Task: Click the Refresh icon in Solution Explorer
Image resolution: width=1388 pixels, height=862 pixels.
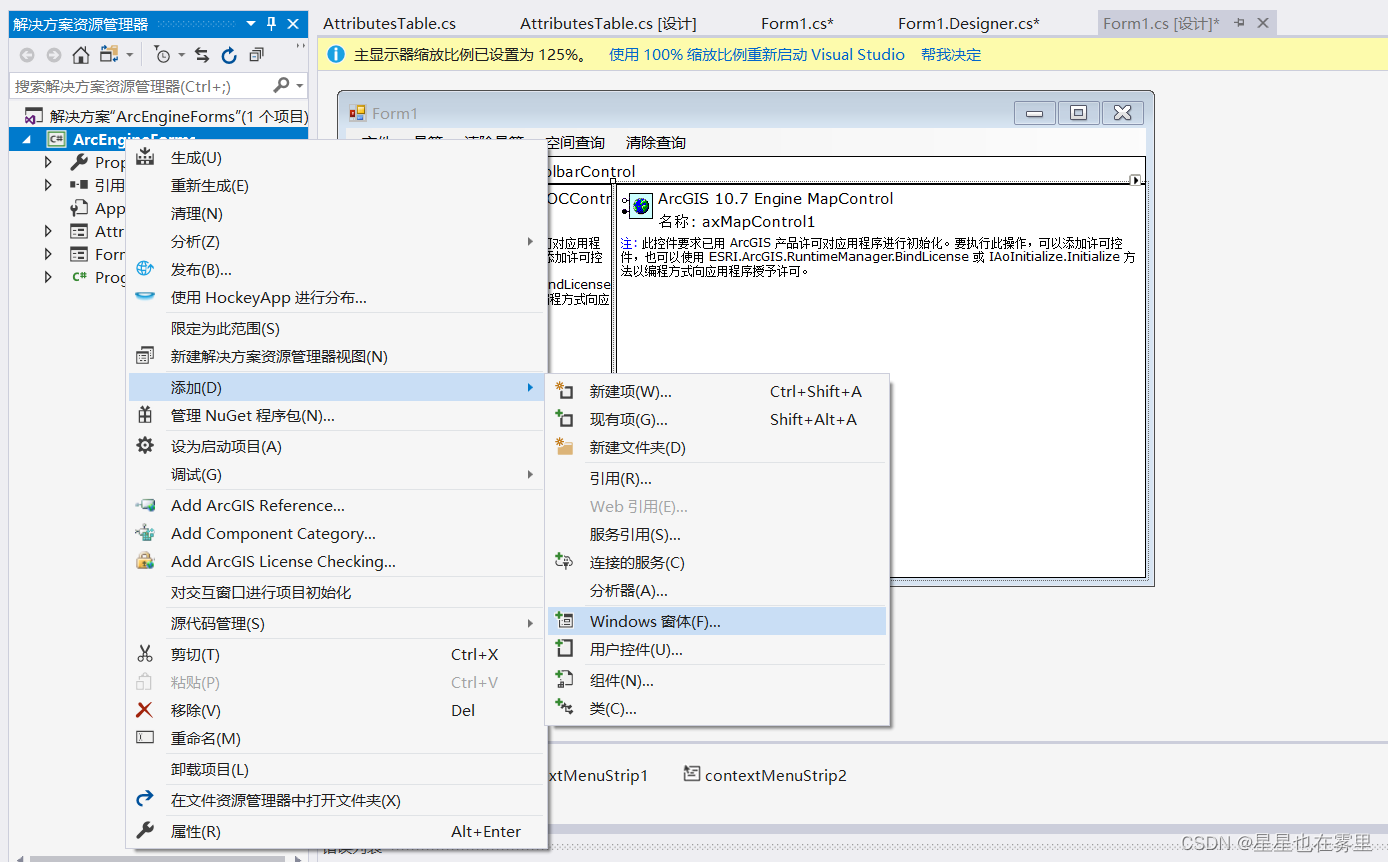Action: pyautogui.click(x=229, y=55)
